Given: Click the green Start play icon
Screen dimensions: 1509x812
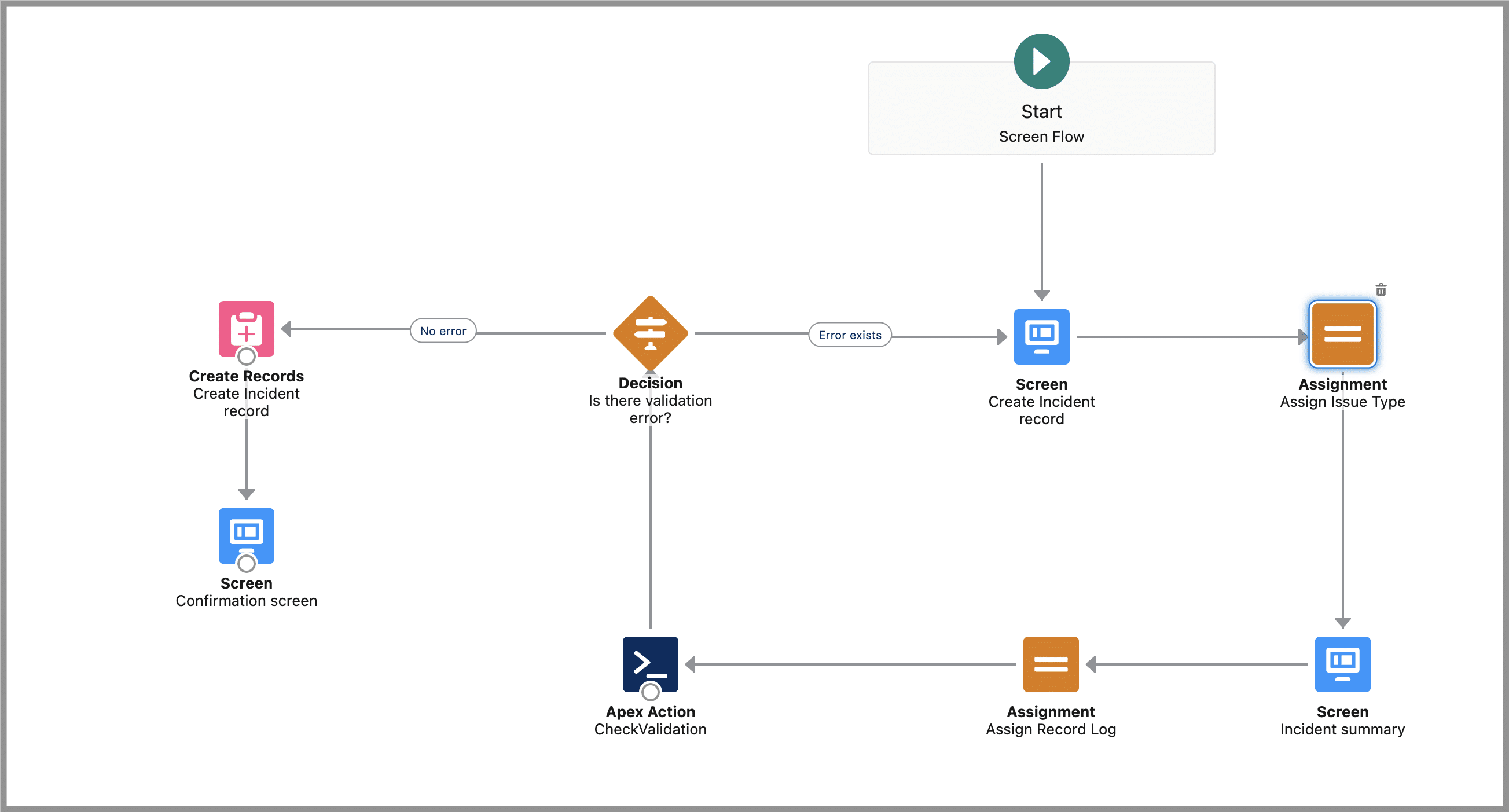Looking at the screenshot, I should [x=1041, y=61].
